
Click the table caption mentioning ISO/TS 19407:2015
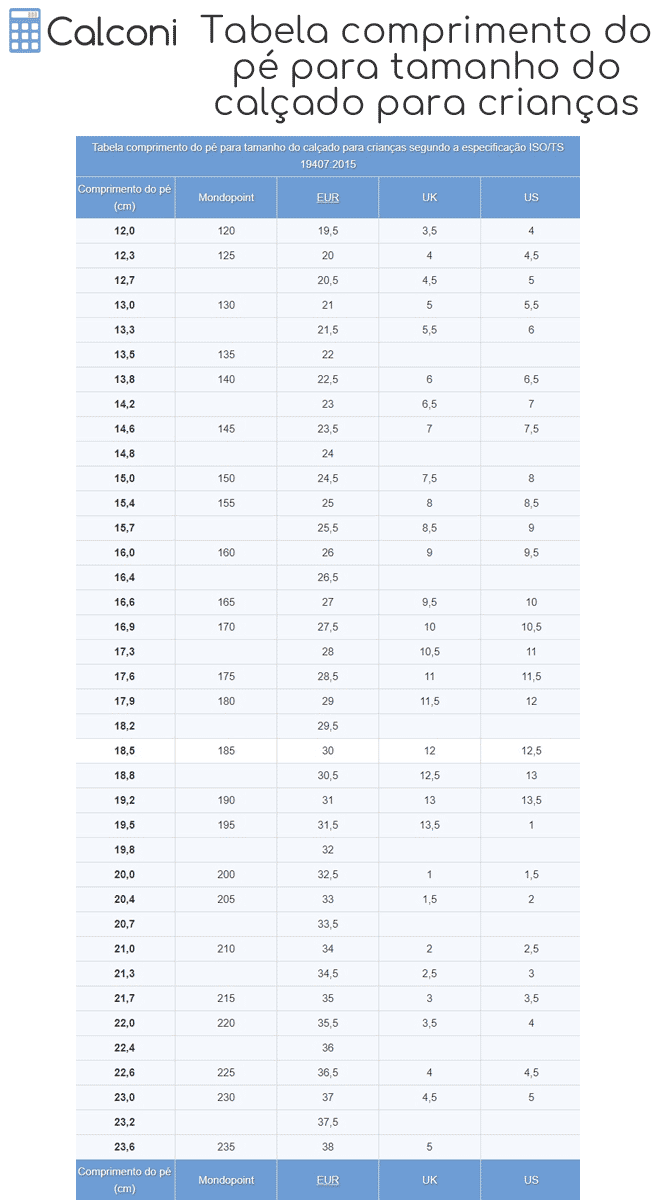pos(328,155)
